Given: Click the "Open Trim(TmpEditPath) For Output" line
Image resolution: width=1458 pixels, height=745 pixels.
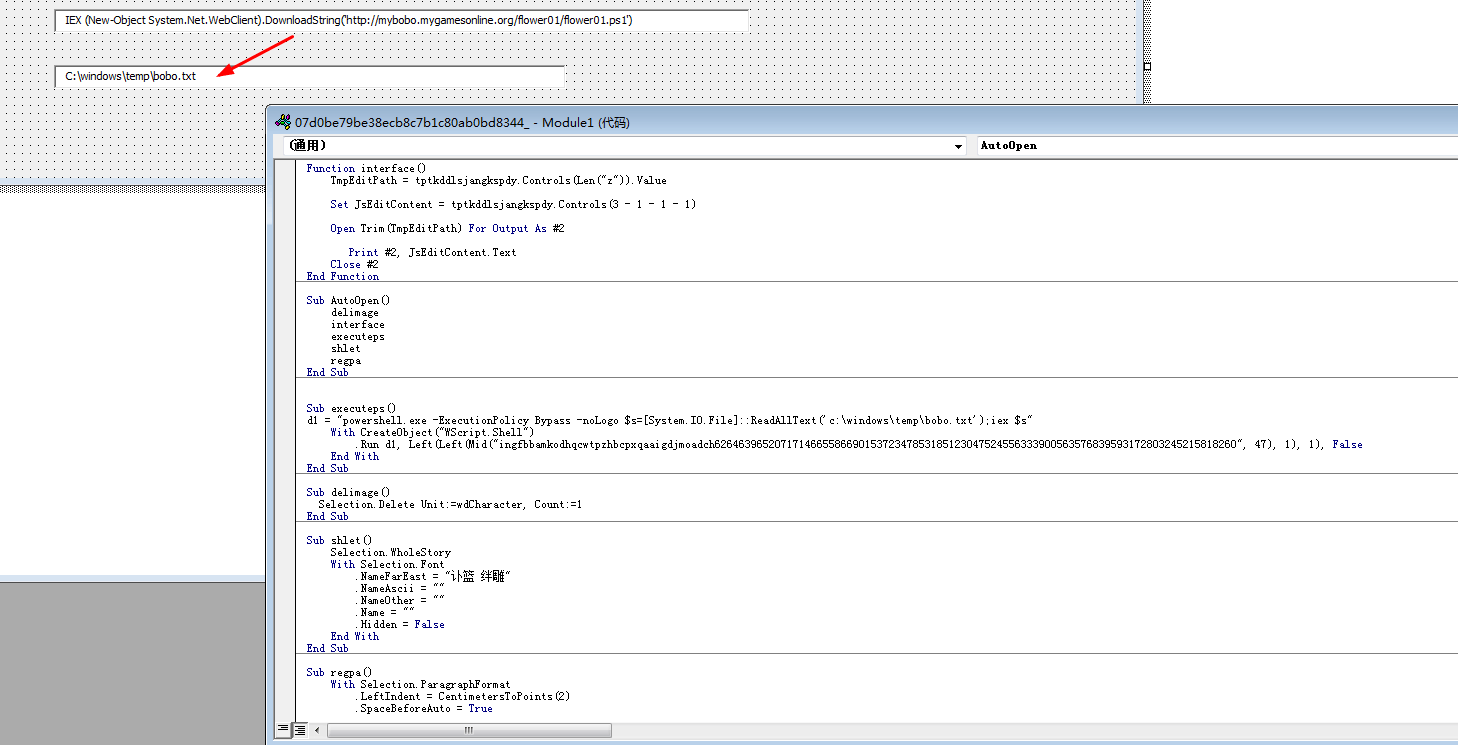Looking at the screenshot, I should click(448, 228).
